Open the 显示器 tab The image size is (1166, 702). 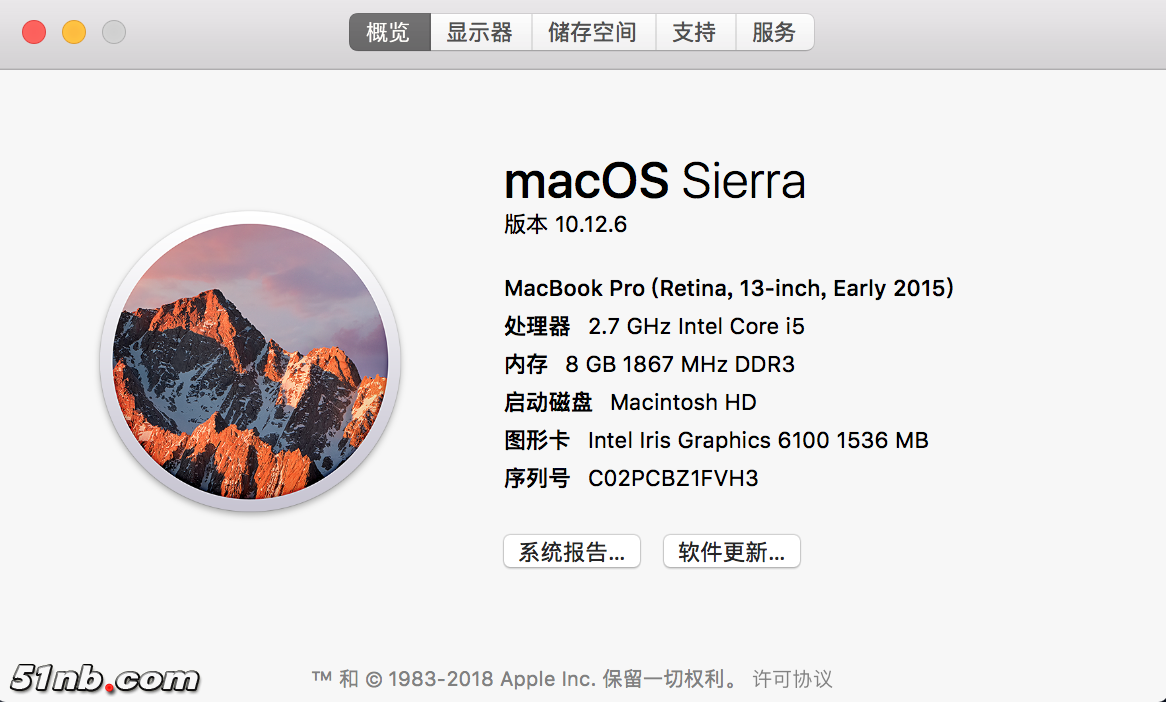[x=480, y=32]
